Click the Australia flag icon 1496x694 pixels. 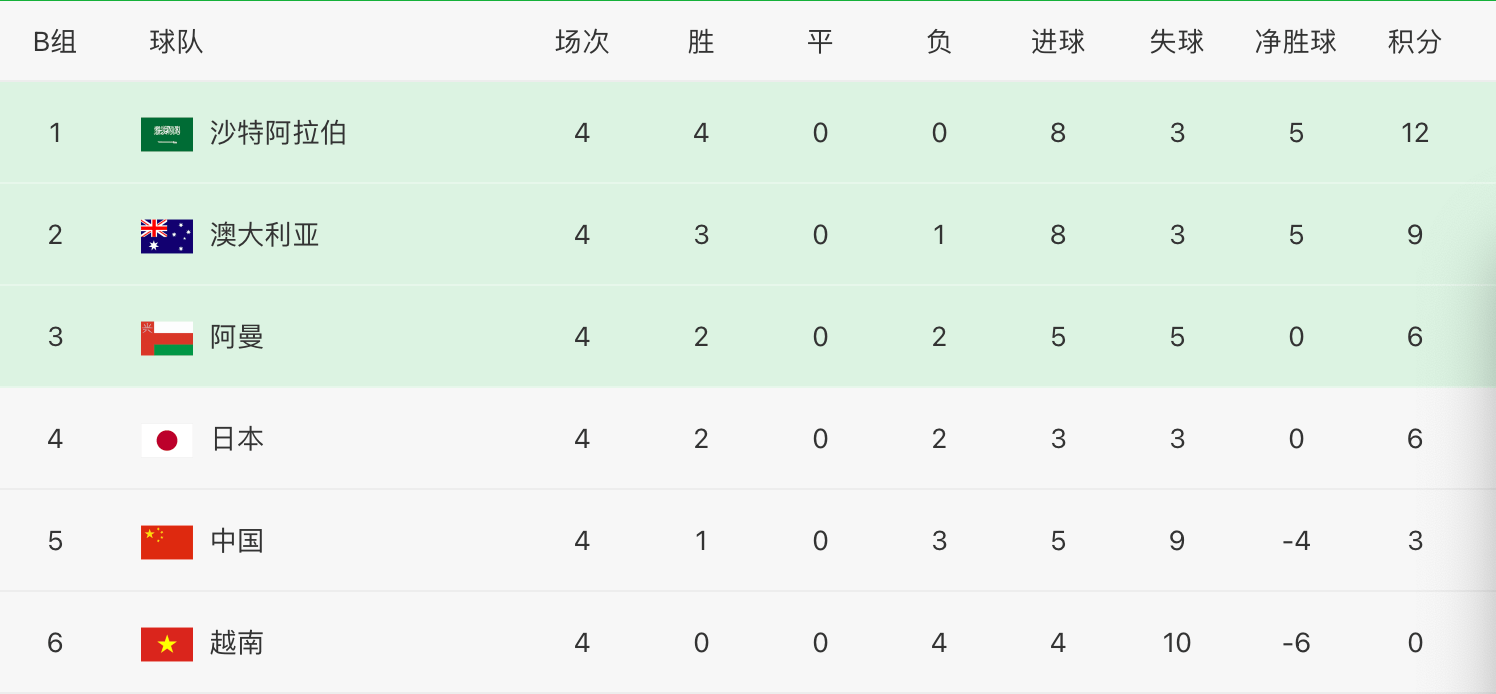coord(167,236)
